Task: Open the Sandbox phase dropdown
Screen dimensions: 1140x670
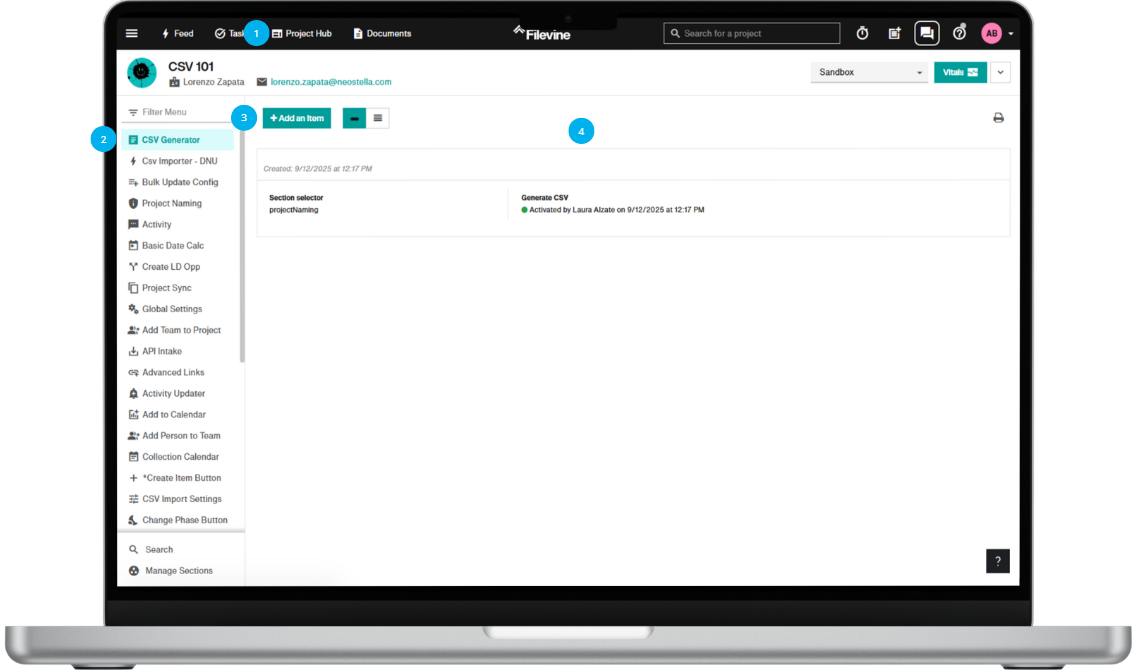Action: (x=868, y=72)
